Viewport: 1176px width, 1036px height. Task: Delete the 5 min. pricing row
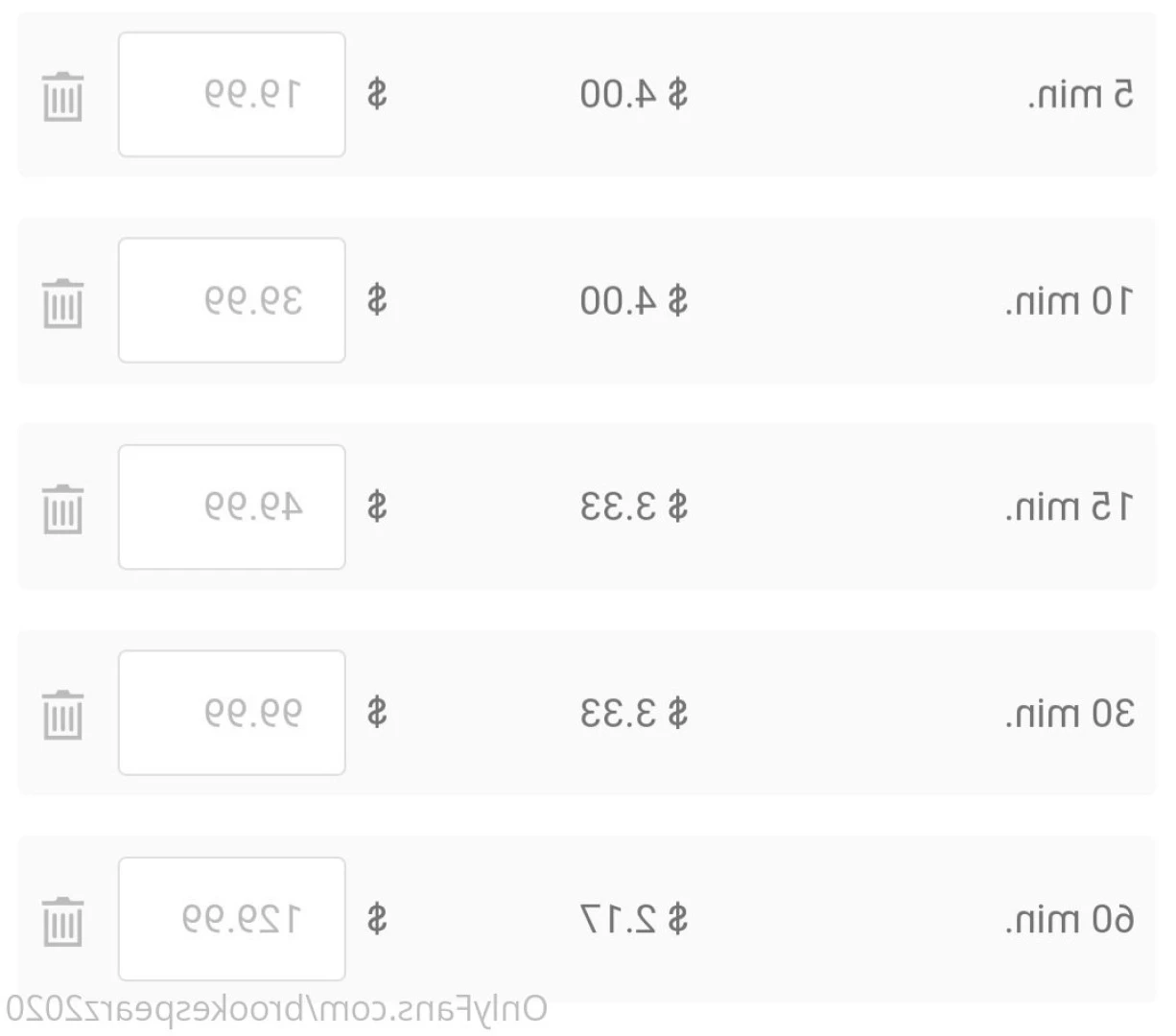coord(63,97)
